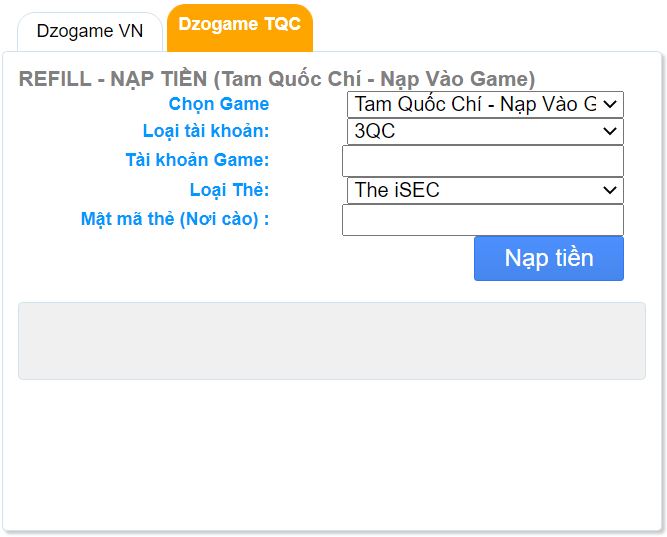Click the chevron arrow of the Tam Quốc Chí selector
667x537 pixels.
tap(610, 104)
